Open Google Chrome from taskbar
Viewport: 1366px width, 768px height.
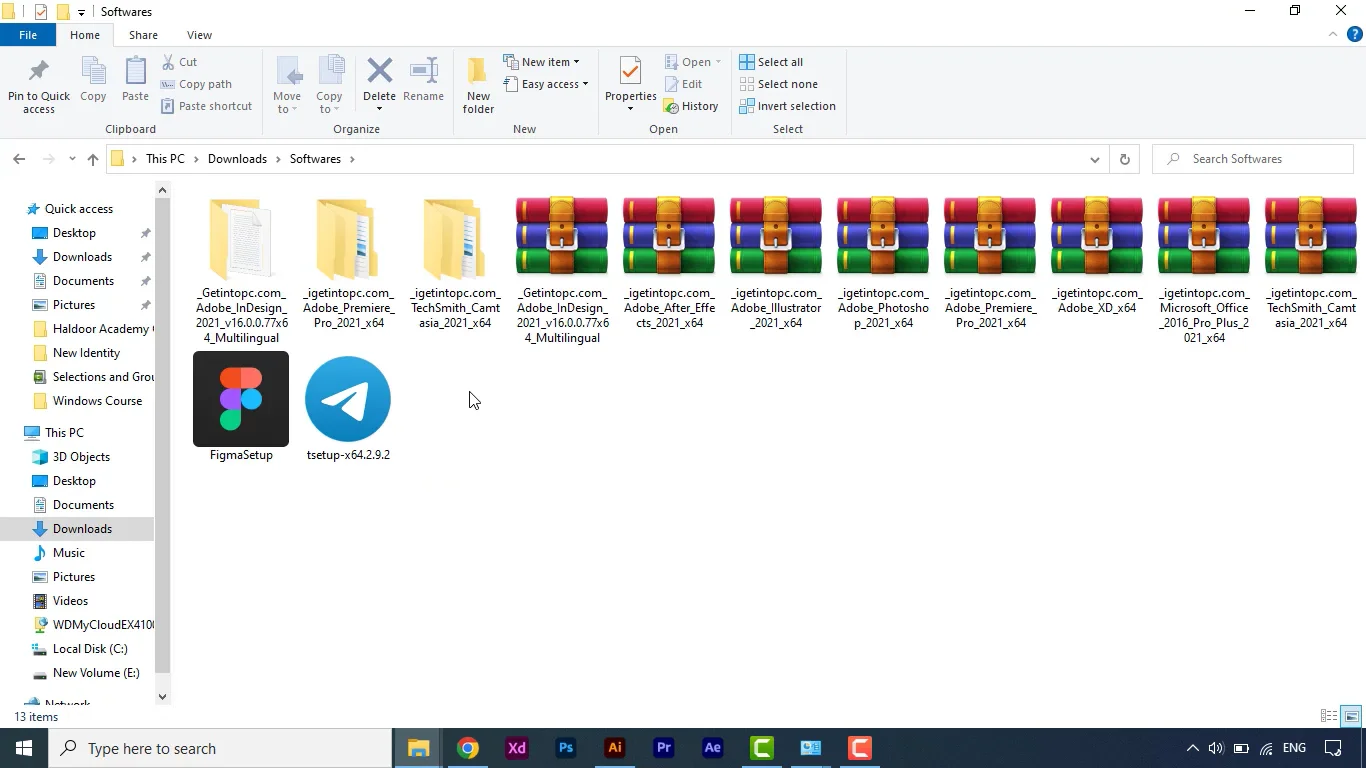click(x=468, y=748)
